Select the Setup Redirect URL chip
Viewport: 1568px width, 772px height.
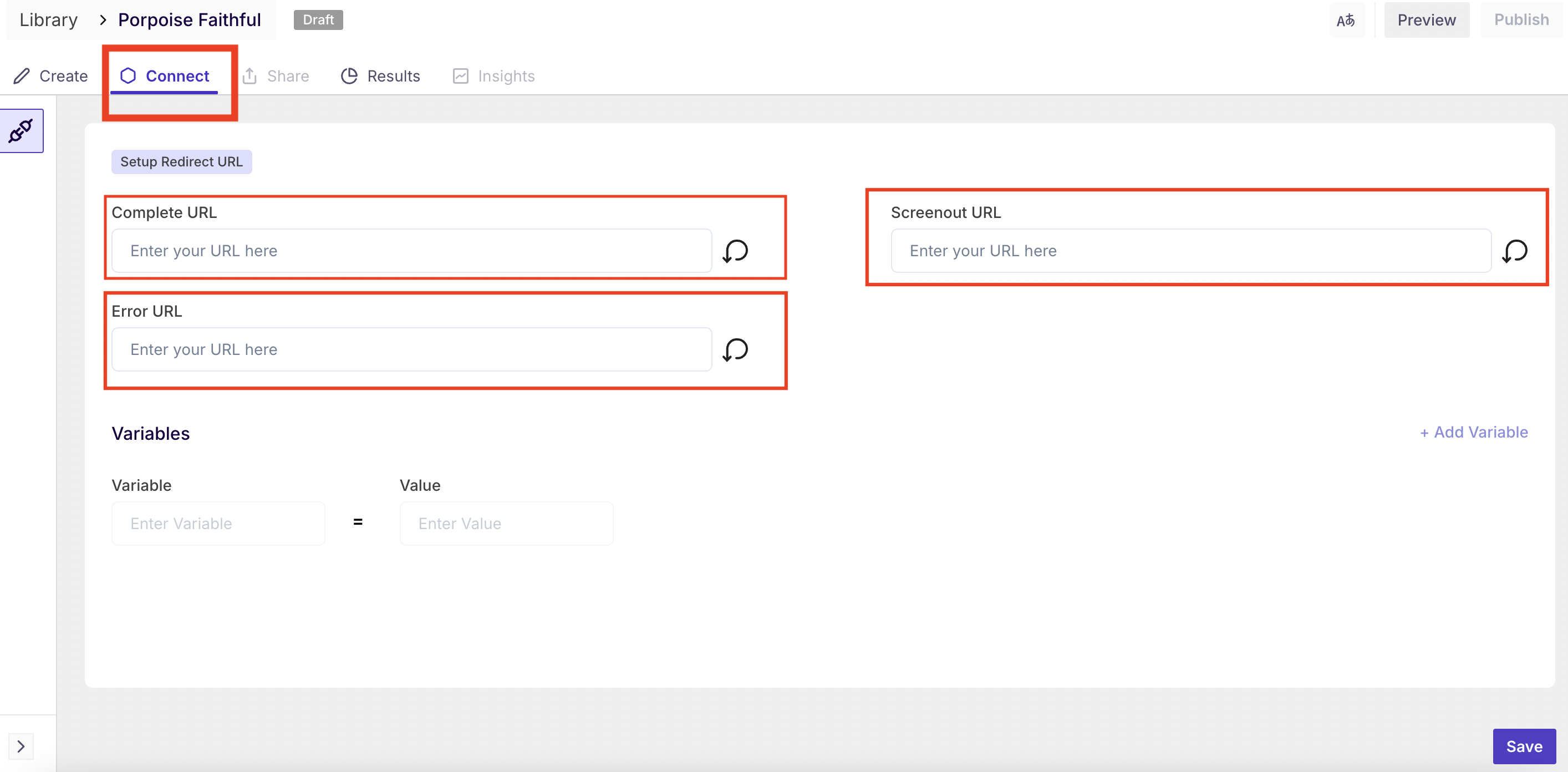(x=181, y=162)
